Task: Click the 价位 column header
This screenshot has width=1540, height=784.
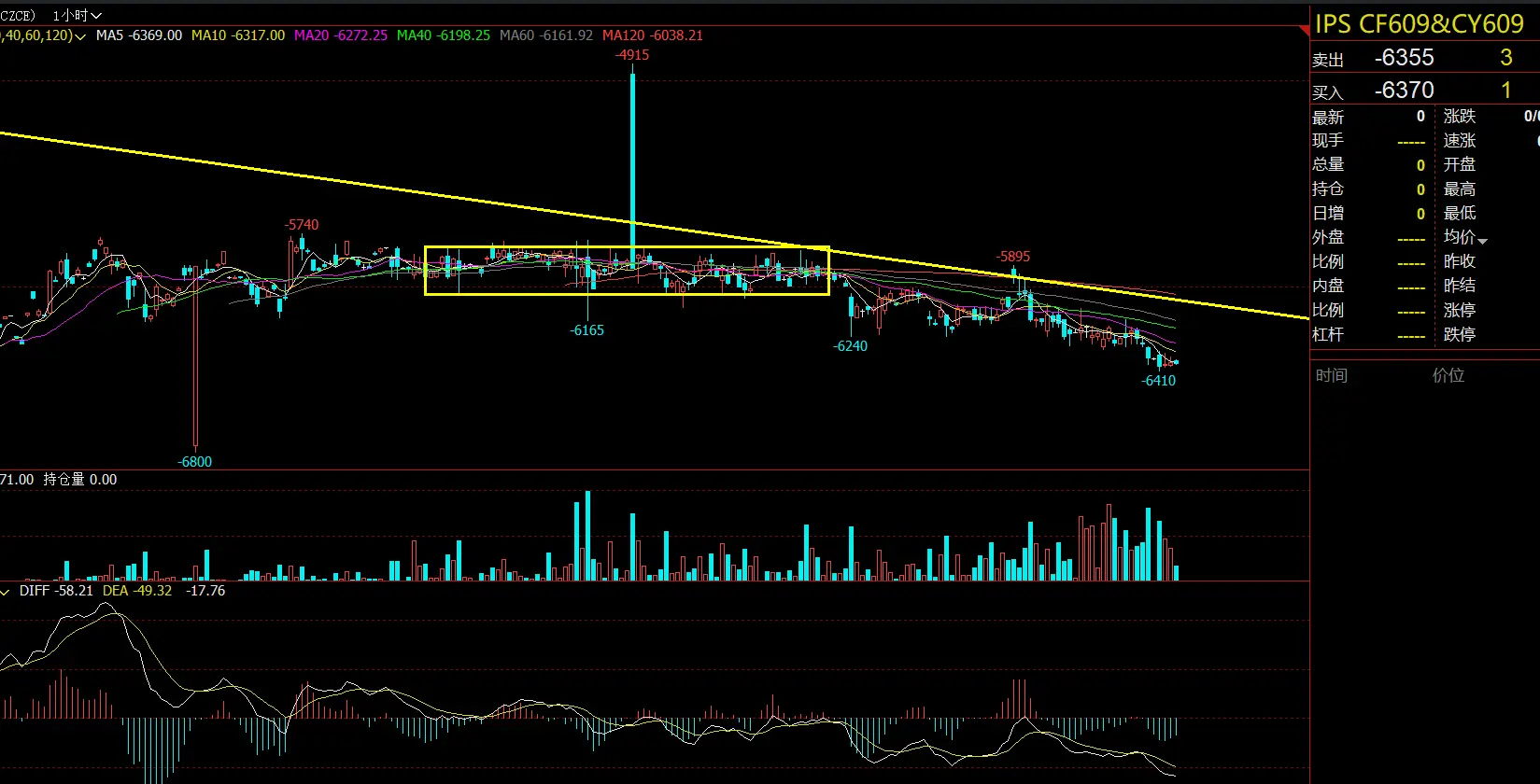Action: click(x=1448, y=375)
